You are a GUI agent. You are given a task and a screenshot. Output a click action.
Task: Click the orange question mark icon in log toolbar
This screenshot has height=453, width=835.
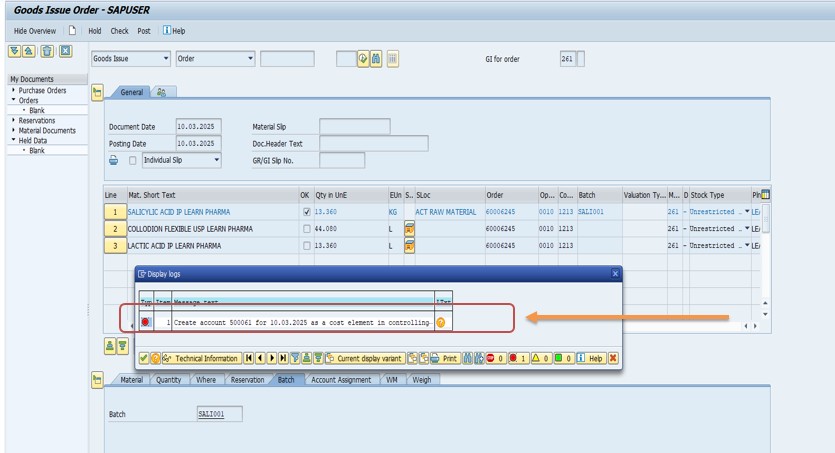pyautogui.click(x=155, y=358)
